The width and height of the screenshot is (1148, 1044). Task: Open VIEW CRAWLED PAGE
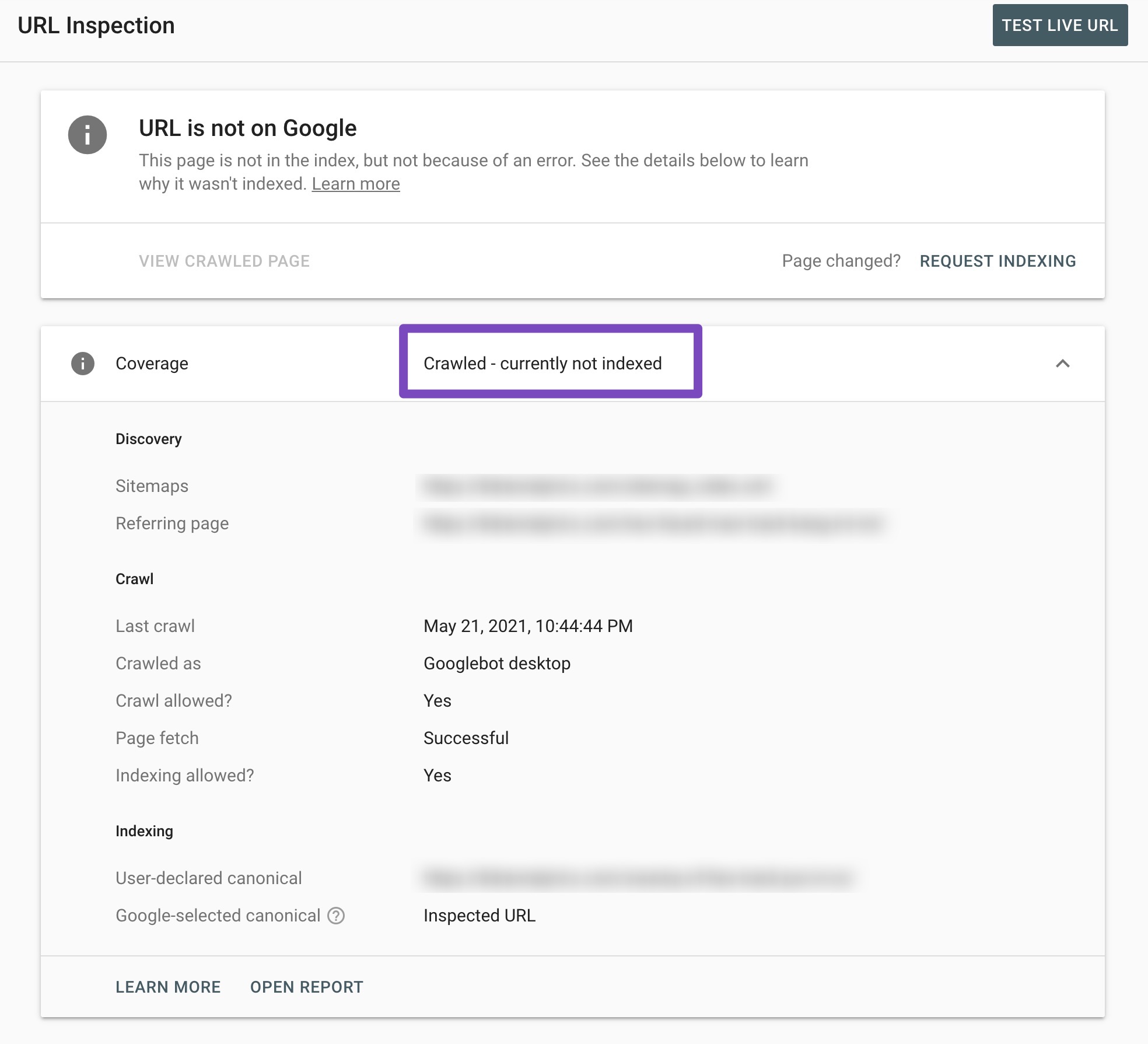point(224,261)
